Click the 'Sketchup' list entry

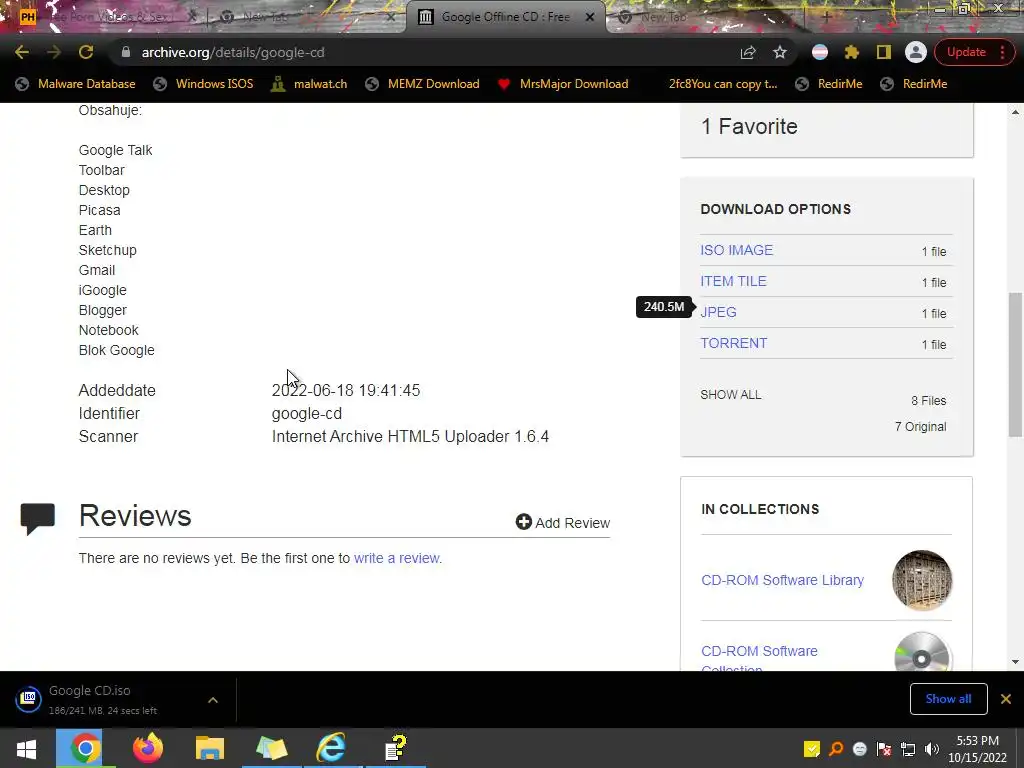(x=108, y=250)
